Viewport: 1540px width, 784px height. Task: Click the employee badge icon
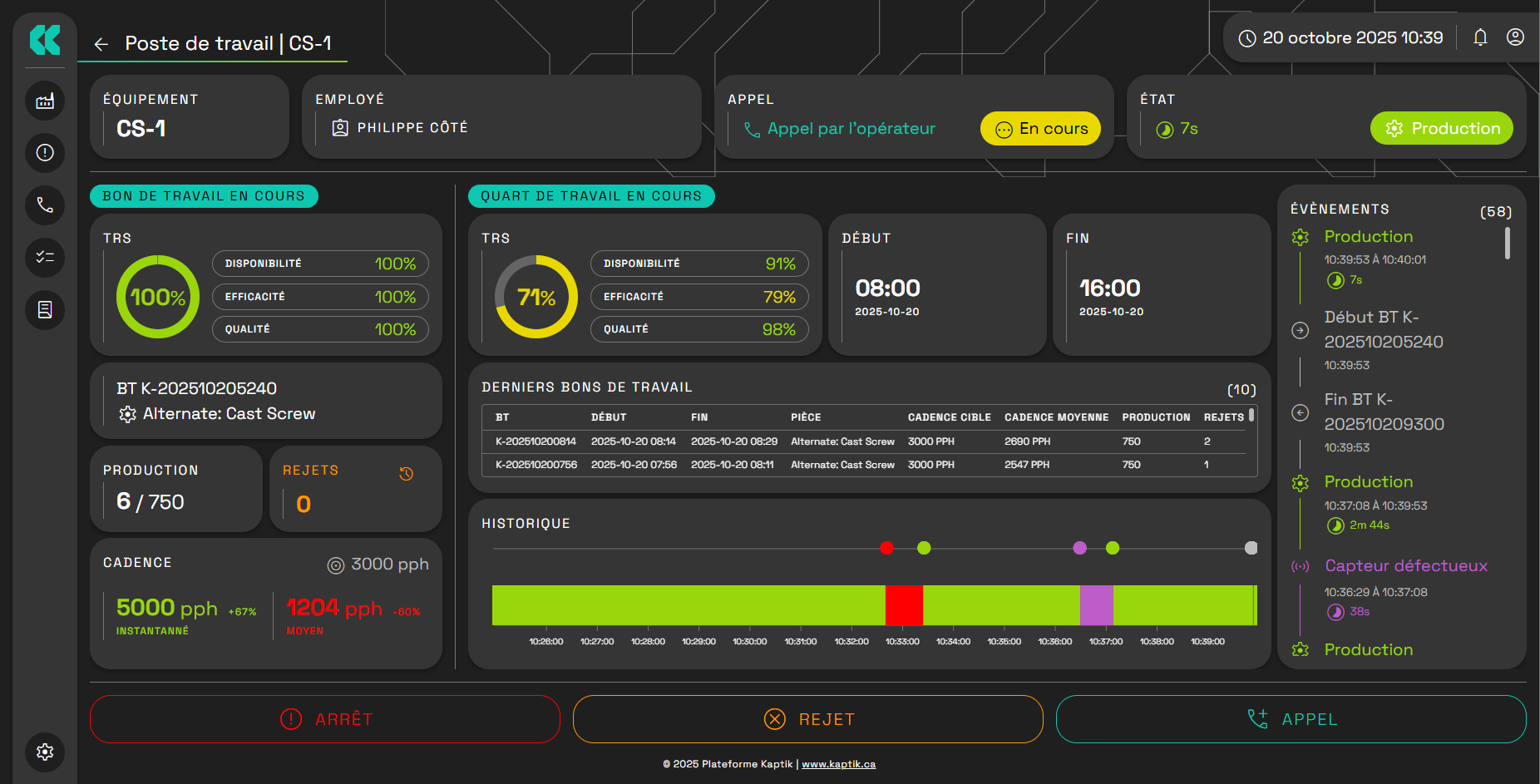340,128
